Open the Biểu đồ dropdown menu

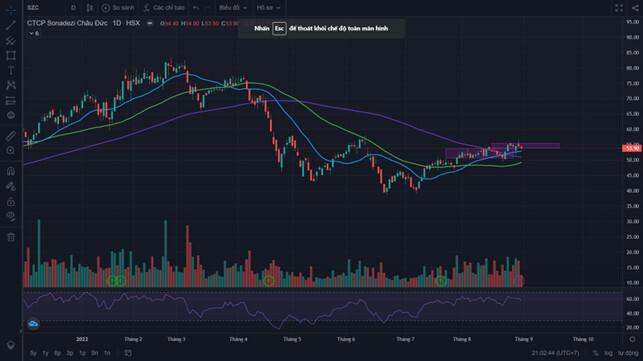coord(233,8)
